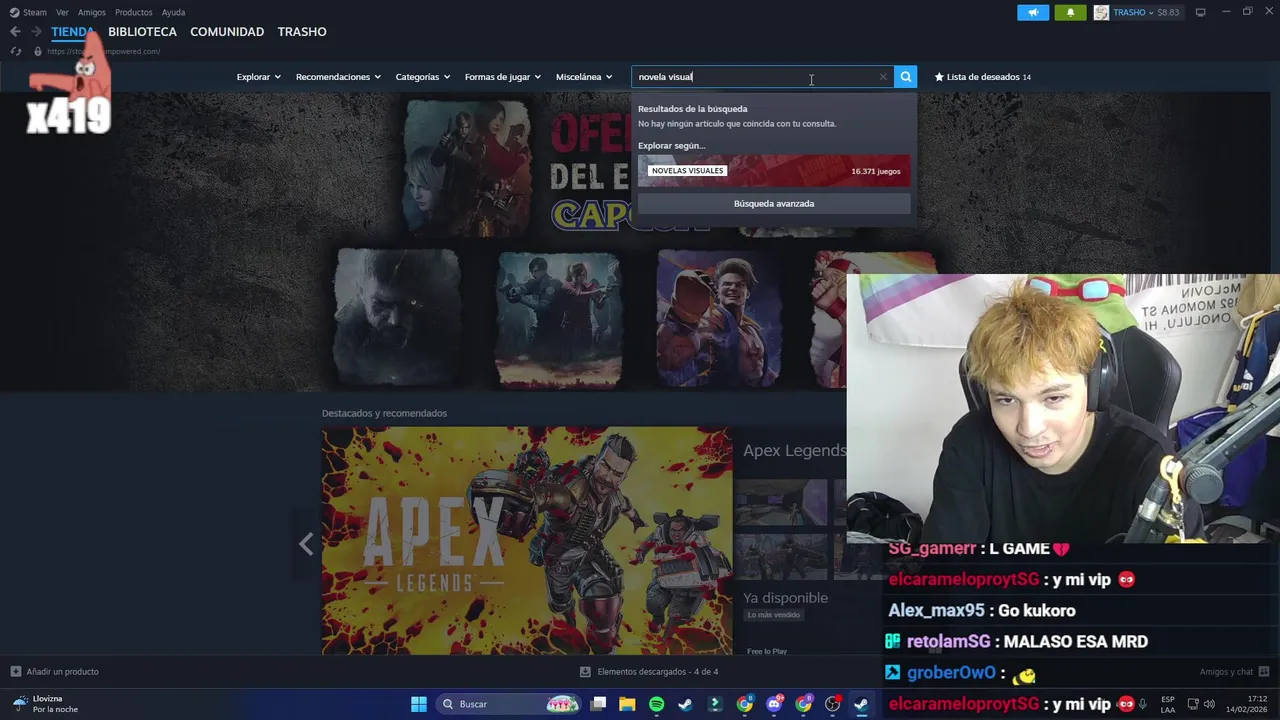Open the green notifications bell
The image size is (1280, 720).
tap(1070, 12)
